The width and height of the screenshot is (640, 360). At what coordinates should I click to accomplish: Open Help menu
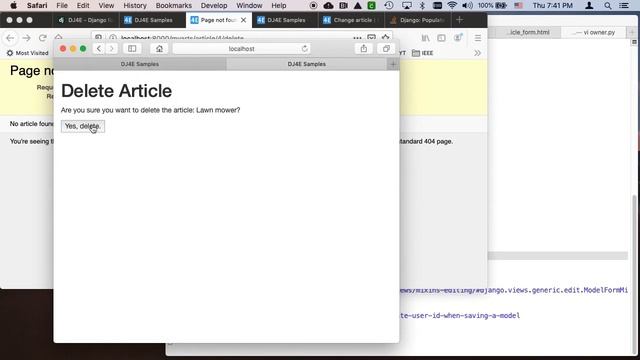coord(279,5)
